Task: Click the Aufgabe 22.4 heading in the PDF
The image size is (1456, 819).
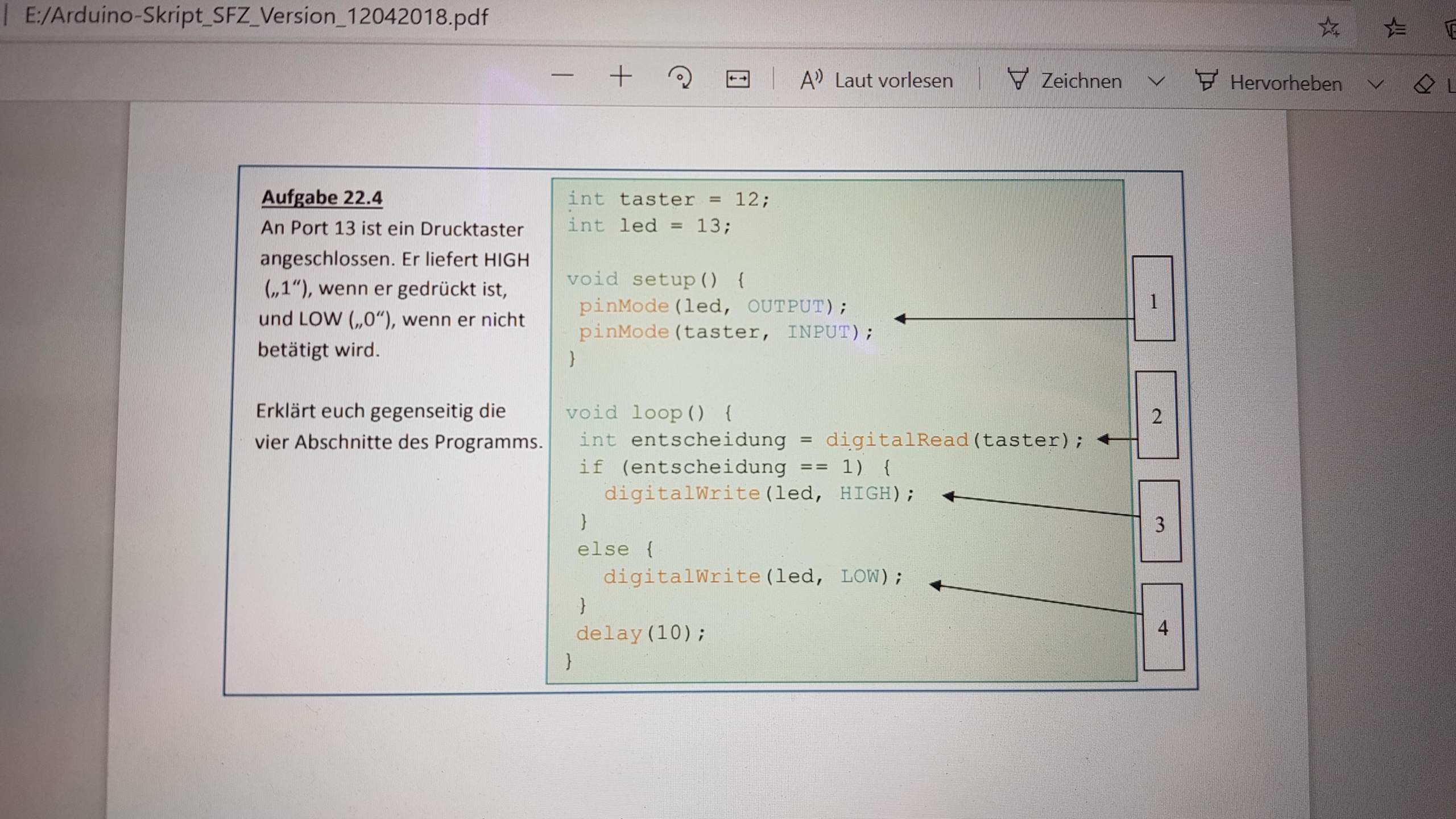Action: (322, 197)
